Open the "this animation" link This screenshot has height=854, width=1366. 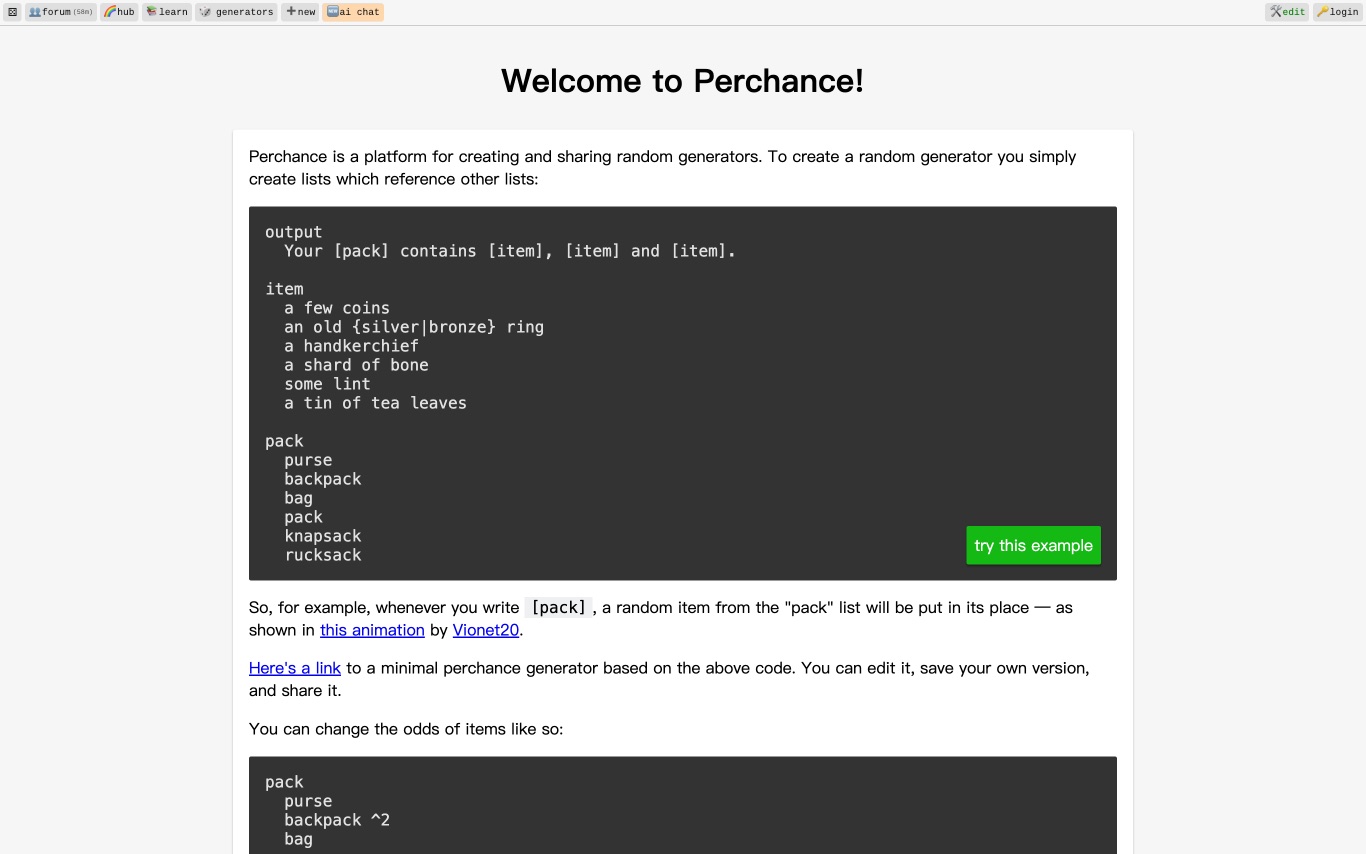372,630
